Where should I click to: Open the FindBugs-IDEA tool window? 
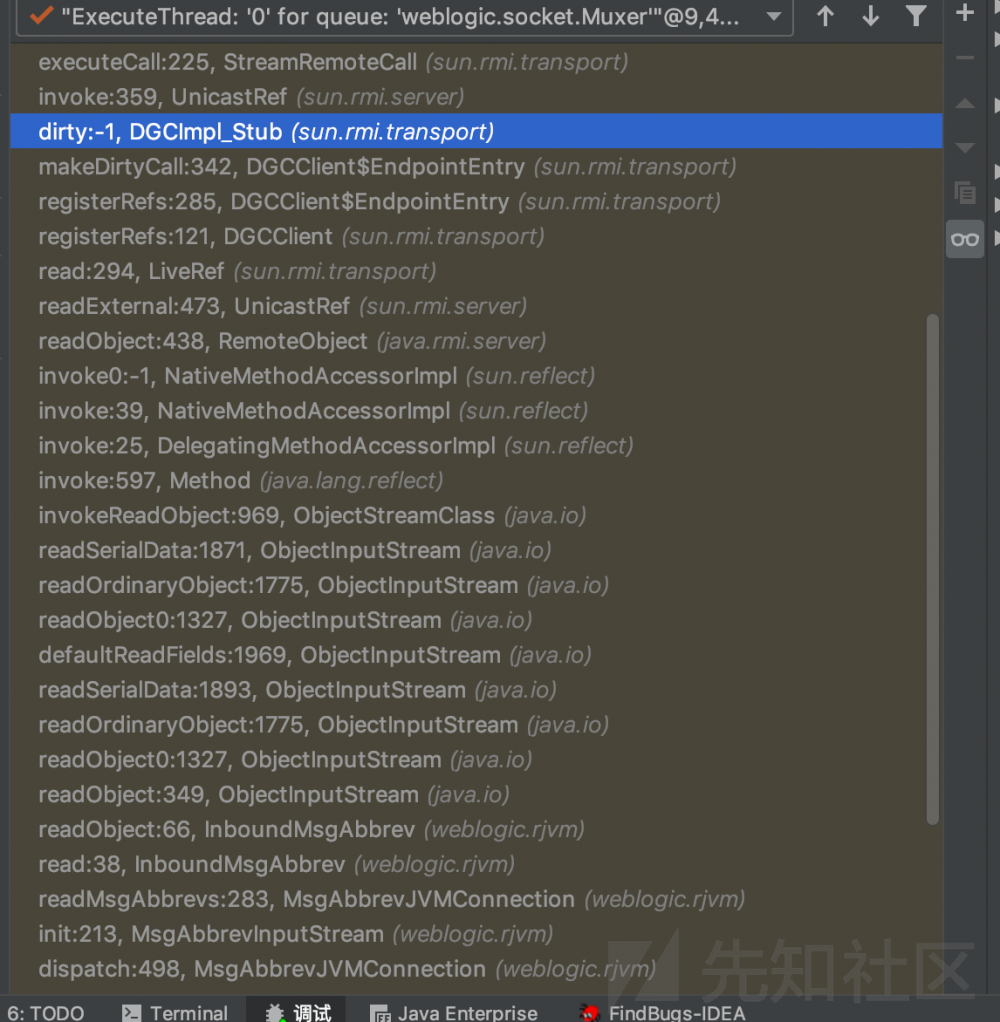tap(663, 1012)
